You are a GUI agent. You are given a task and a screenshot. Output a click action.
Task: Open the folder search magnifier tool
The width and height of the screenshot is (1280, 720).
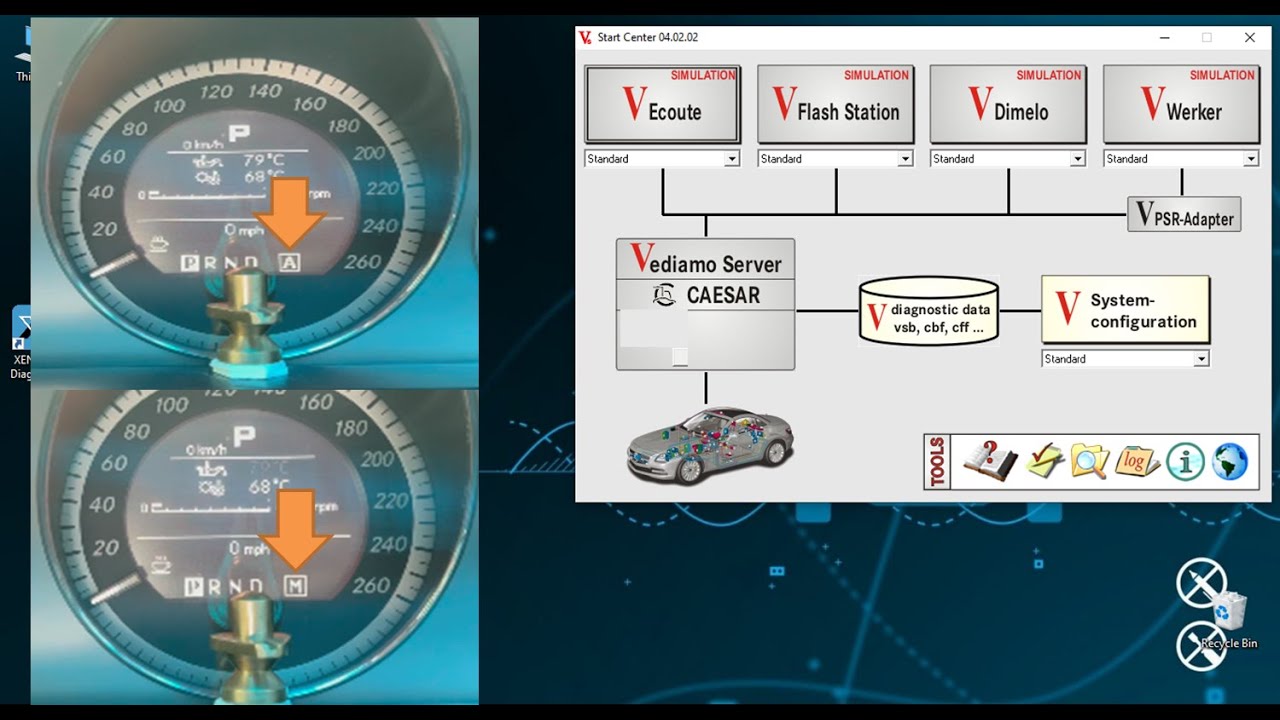coord(1089,462)
